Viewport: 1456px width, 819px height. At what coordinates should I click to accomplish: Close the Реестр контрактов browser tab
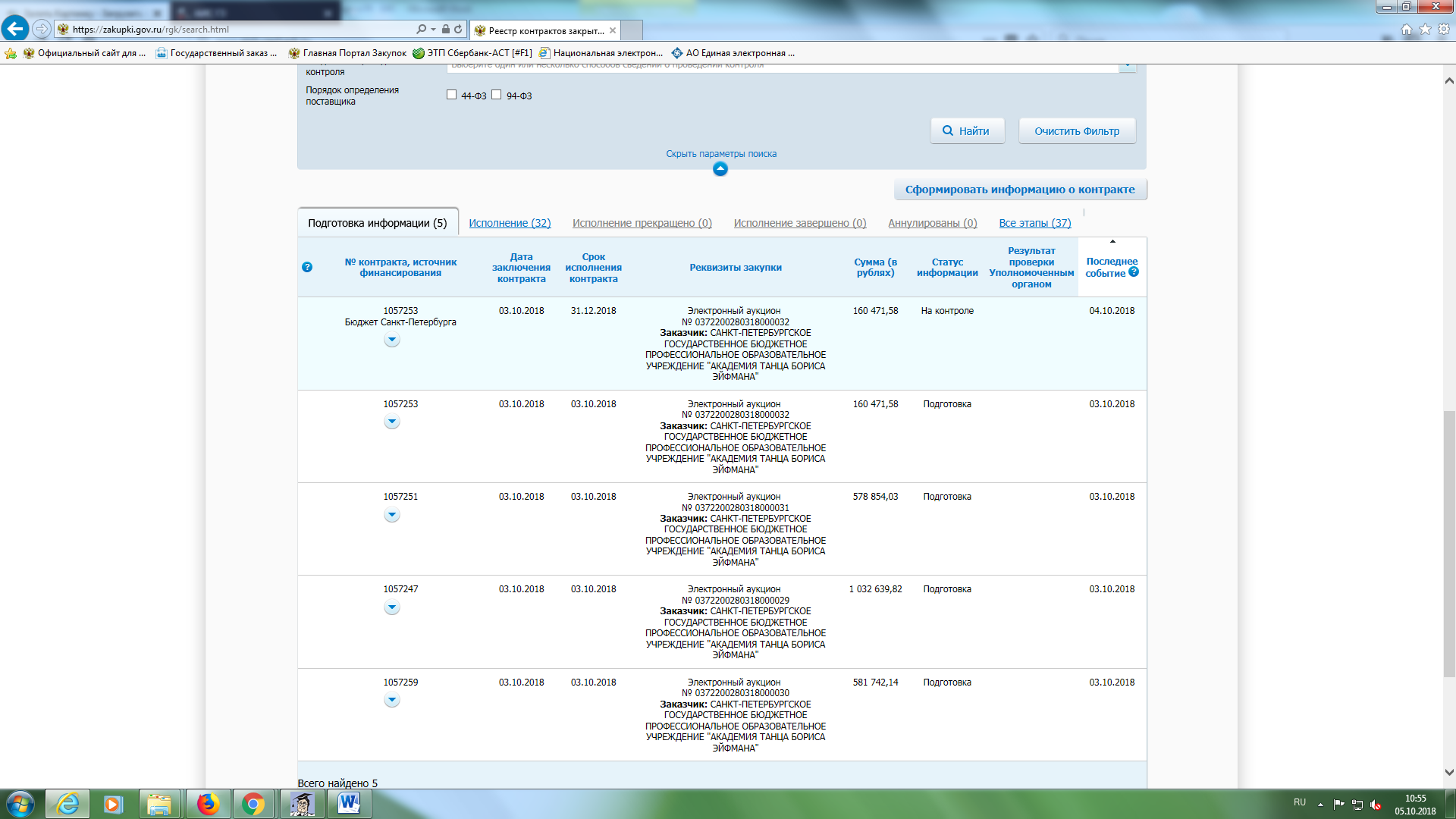pos(613,30)
